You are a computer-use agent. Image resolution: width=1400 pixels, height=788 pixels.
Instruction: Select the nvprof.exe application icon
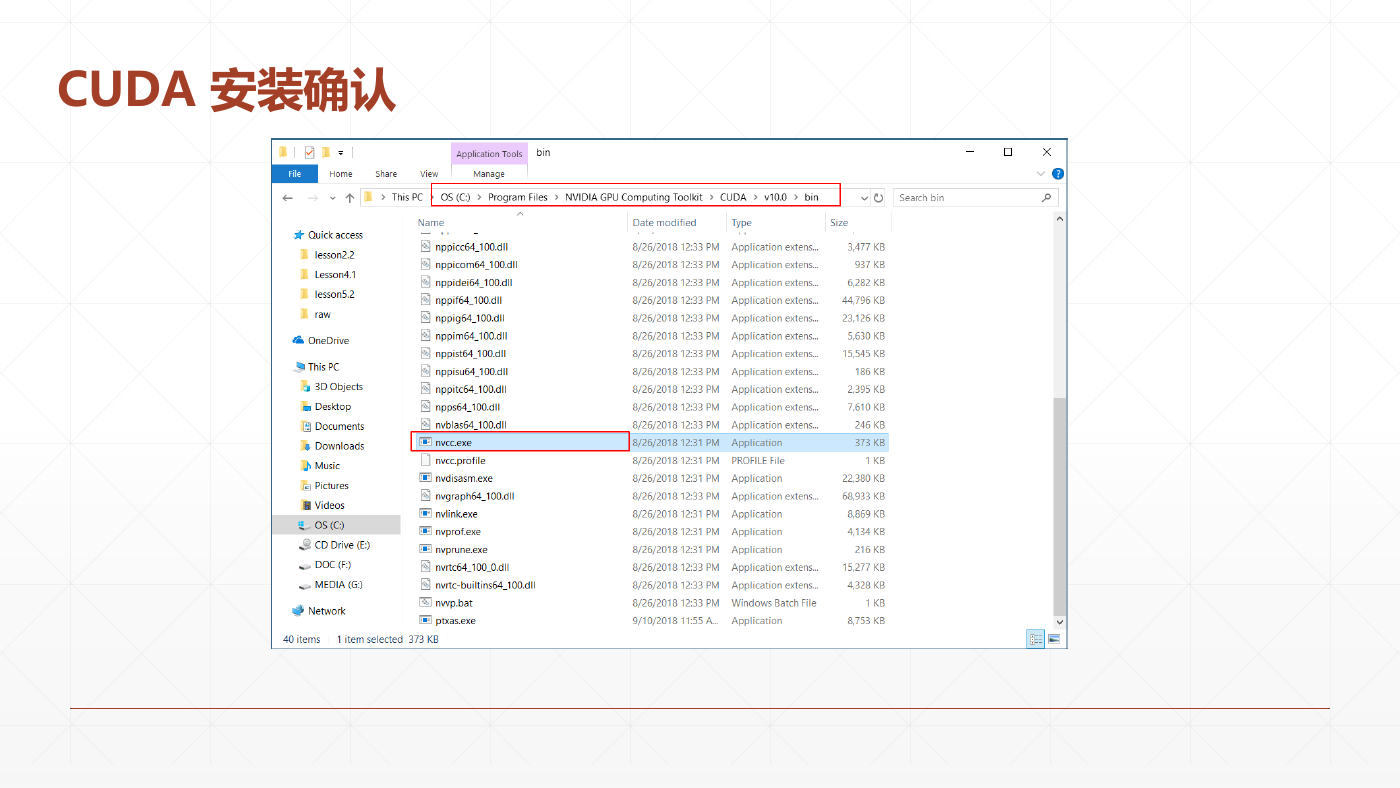click(426, 532)
